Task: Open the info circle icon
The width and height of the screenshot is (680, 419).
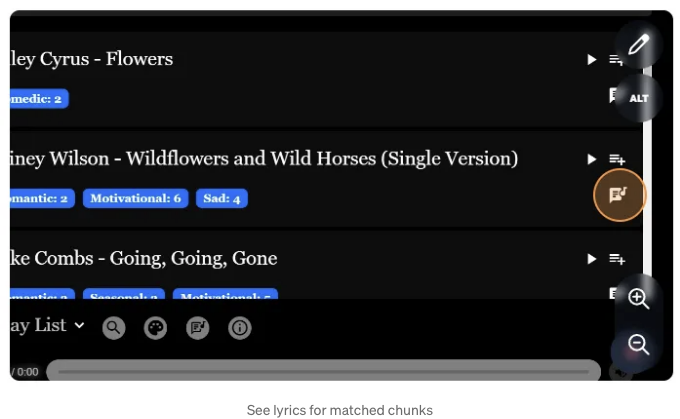Action: coord(240,327)
